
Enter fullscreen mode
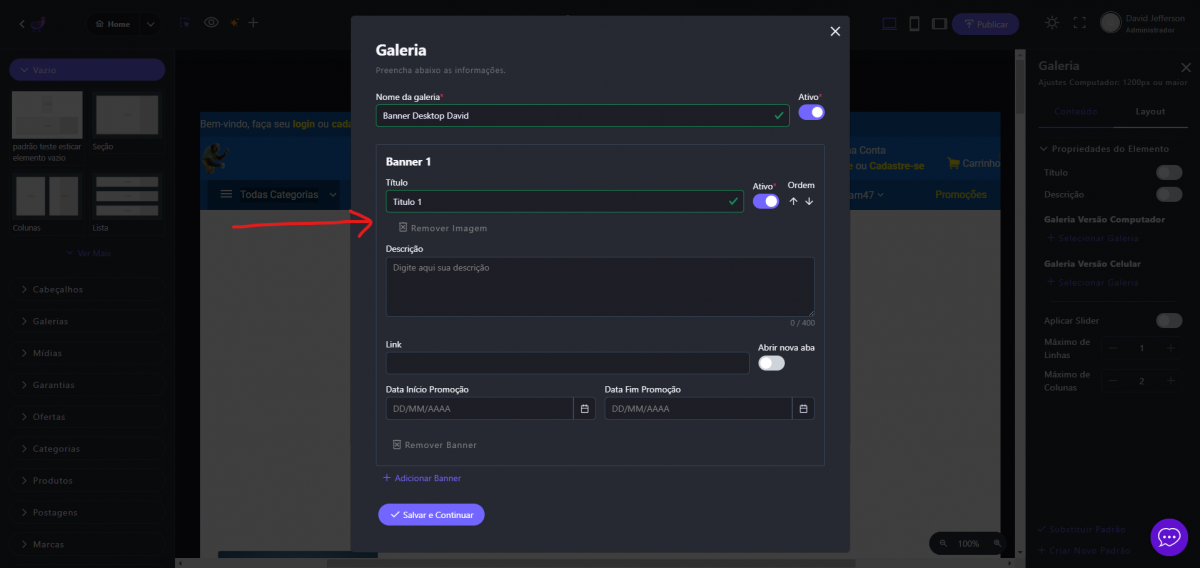1079,23
